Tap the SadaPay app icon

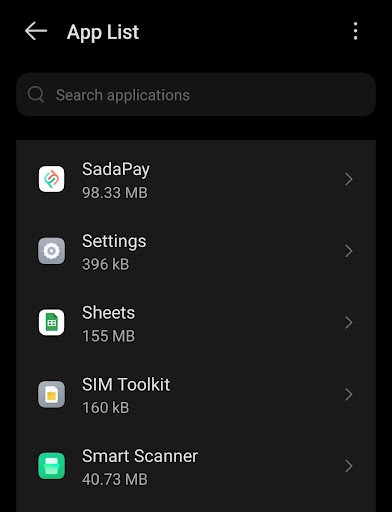pyautogui.click(x=51, y=179)
